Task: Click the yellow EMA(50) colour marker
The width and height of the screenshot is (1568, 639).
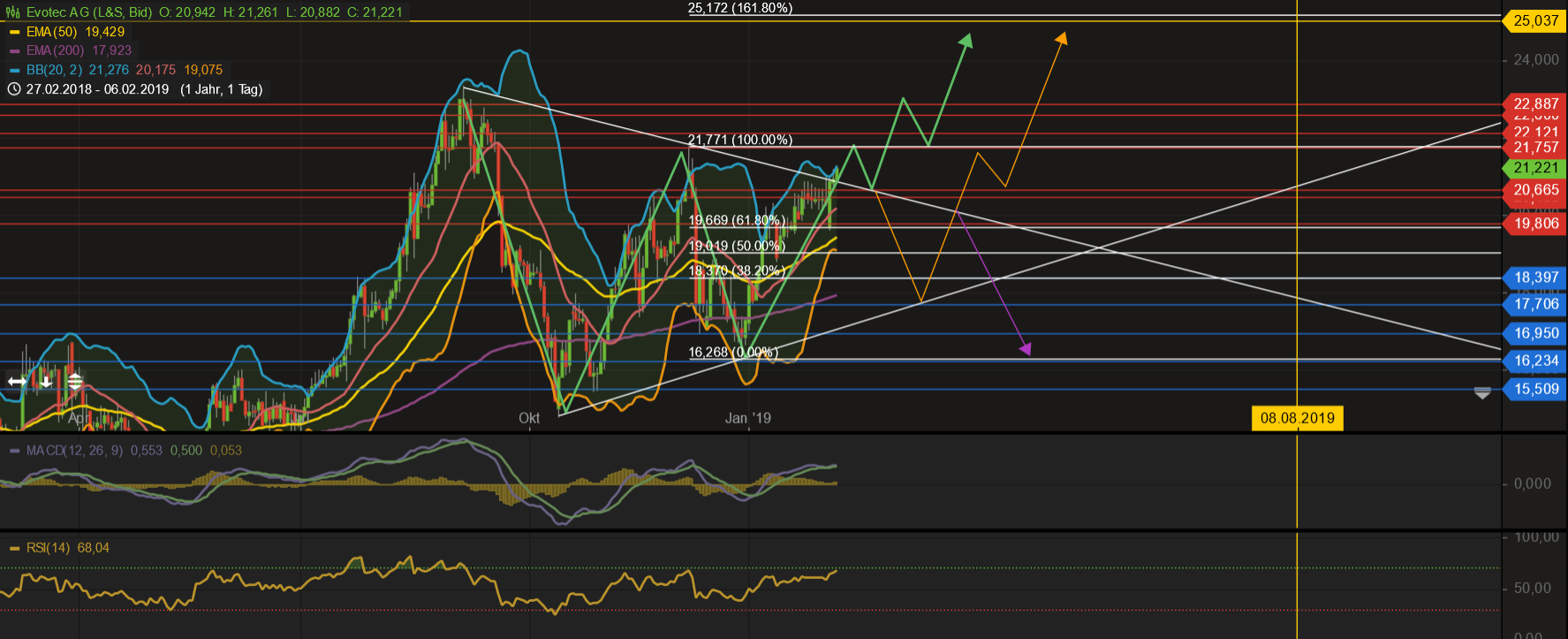Action: 14,32
